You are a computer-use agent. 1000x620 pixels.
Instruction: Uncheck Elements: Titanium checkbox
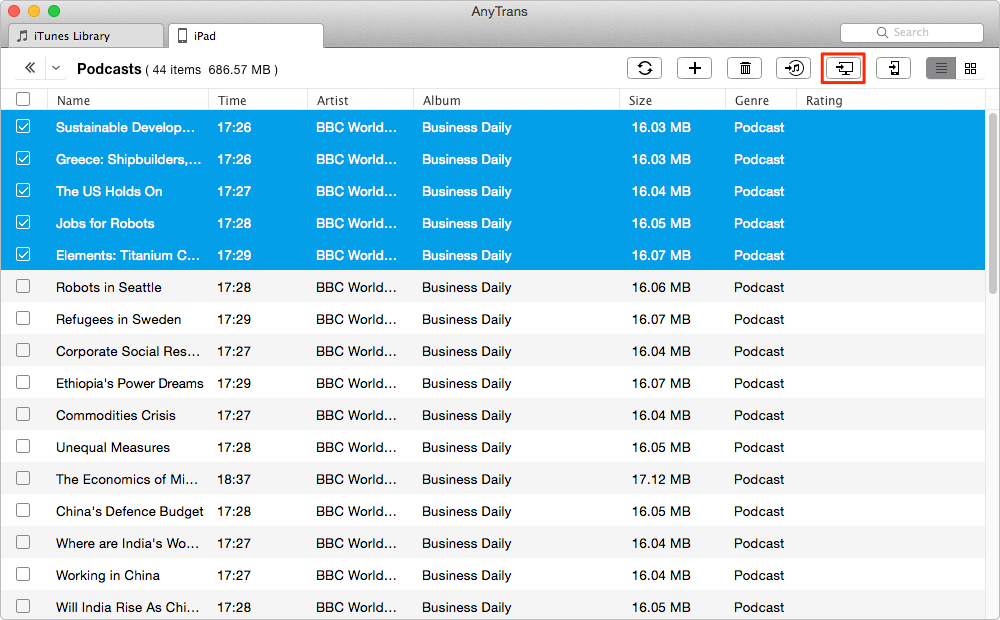[23, 255]
